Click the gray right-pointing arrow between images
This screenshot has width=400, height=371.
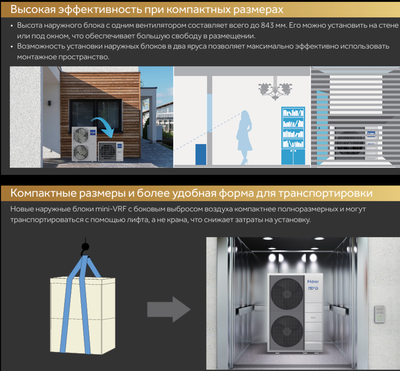[169, 309]
